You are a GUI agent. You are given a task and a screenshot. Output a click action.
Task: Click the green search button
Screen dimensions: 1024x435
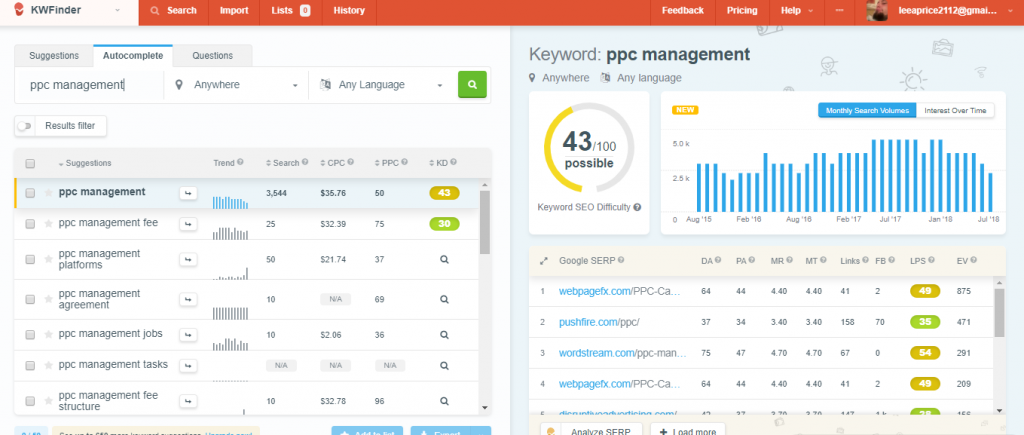472,85
